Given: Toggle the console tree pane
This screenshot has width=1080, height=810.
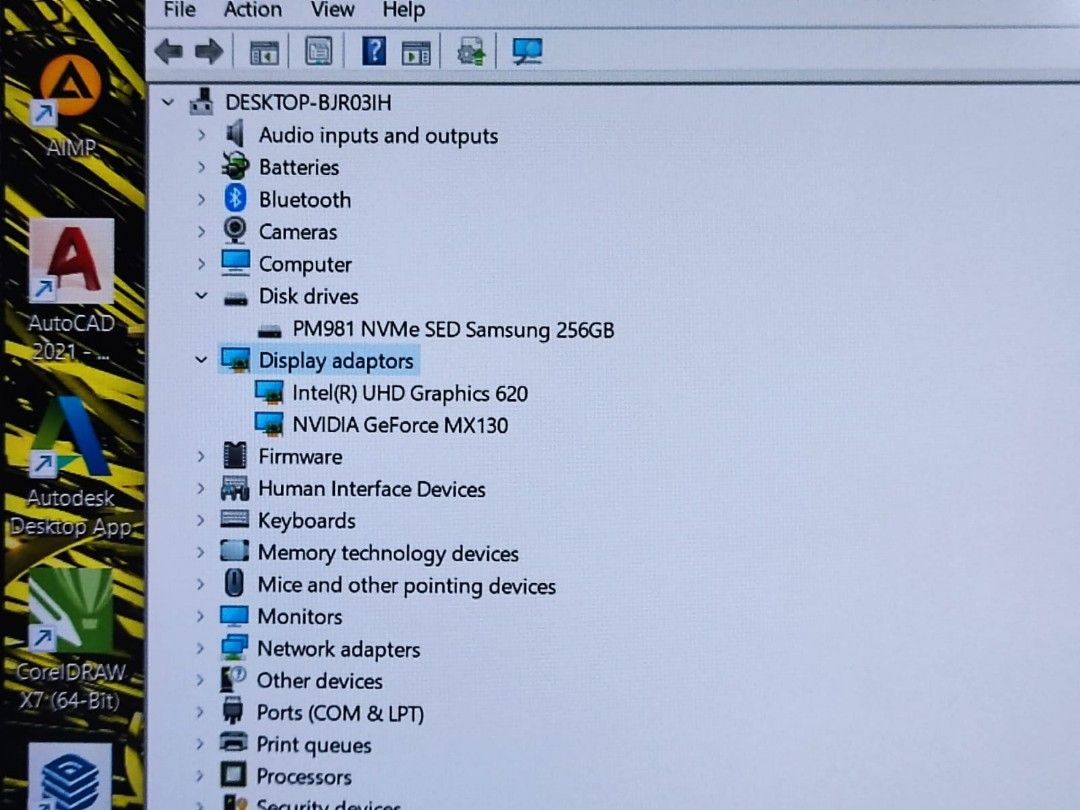Looking at the screenshot, I should click(x=262, y=51).
